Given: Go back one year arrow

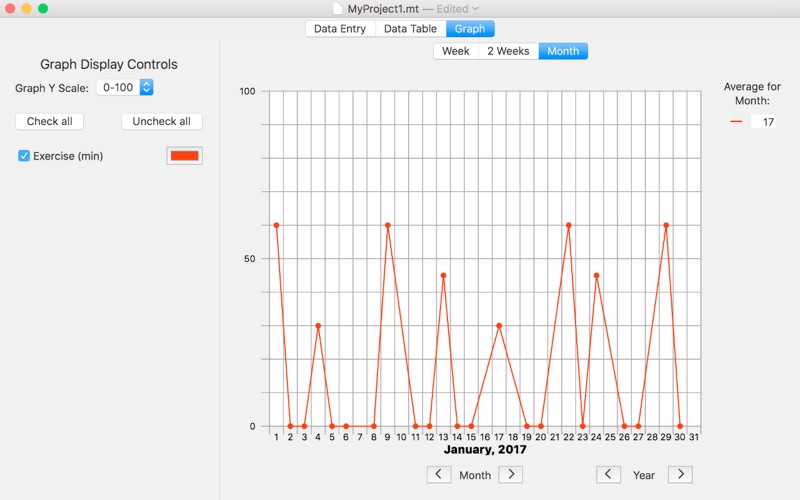Looking at the screenshot, I should click(608, 474).
